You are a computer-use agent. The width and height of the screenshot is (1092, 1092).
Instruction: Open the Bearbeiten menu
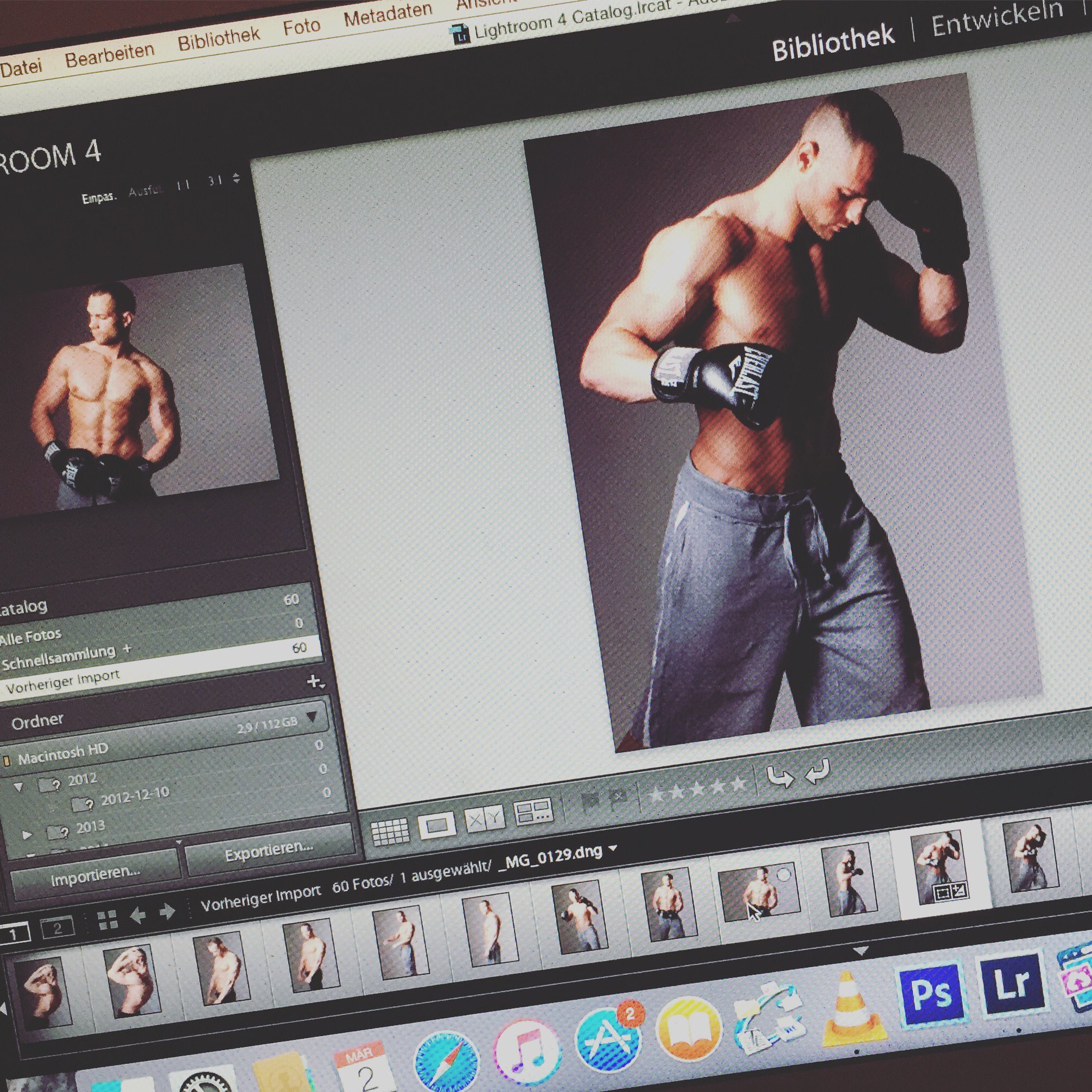[109, 55]
